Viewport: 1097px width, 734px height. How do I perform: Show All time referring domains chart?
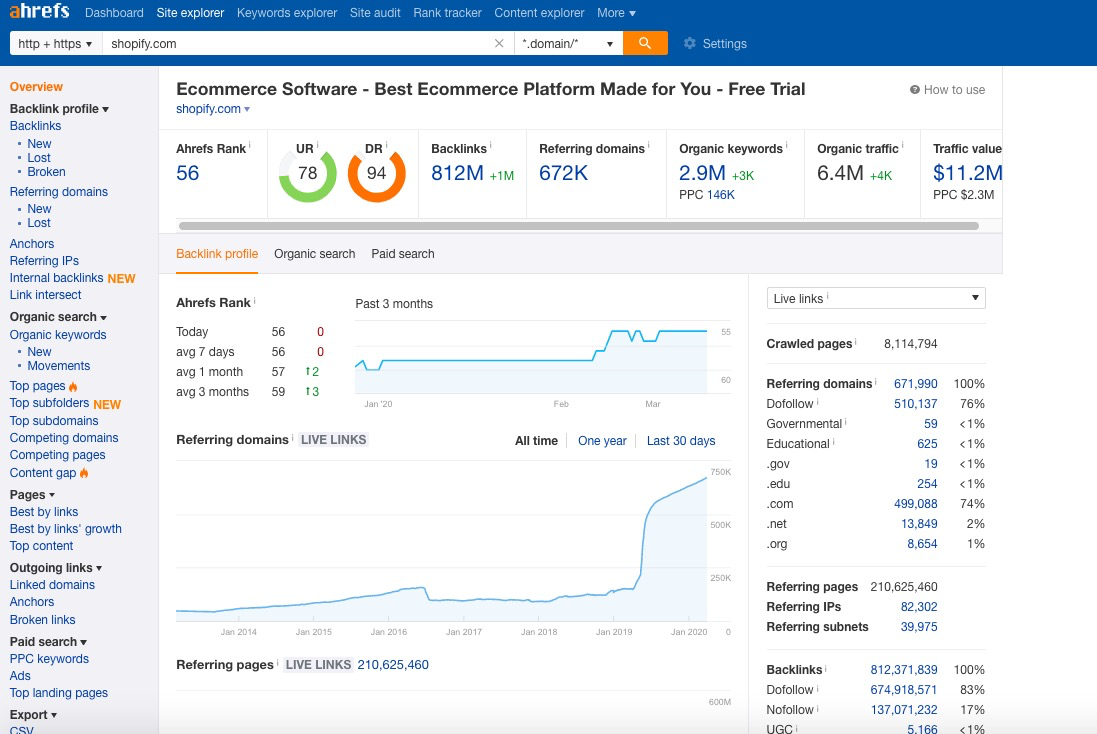pyautogui.click(x=536, y=441)
